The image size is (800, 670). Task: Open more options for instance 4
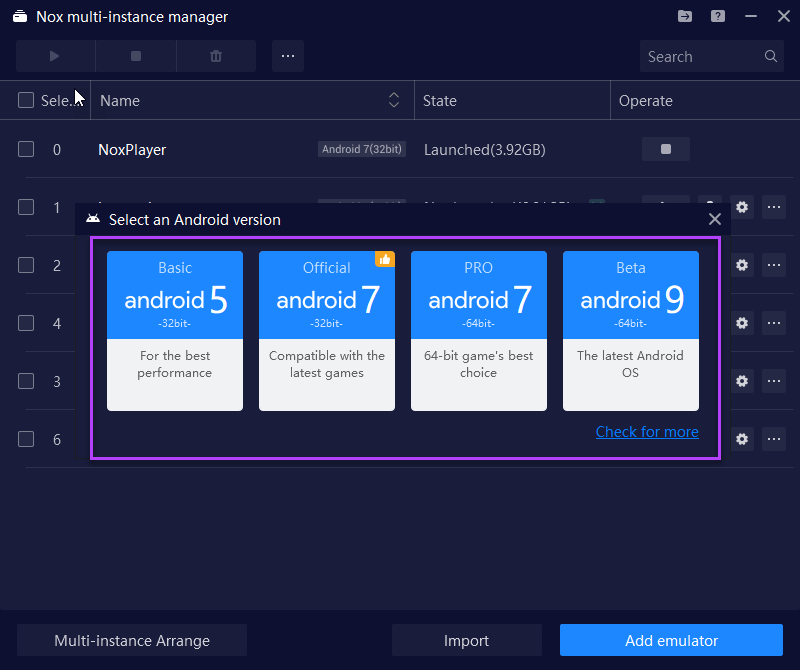pyautogui.click(x=773, y=323)
